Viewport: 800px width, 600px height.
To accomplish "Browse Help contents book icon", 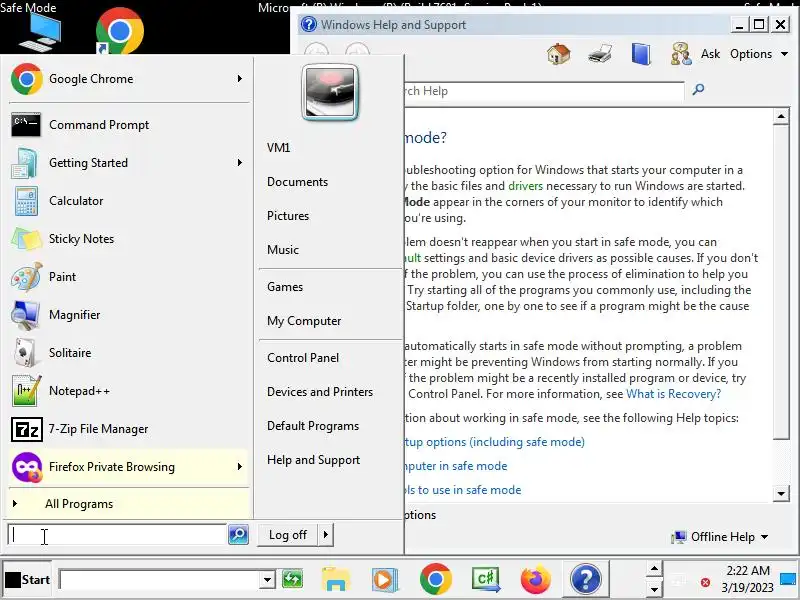I will coord(641,54).
